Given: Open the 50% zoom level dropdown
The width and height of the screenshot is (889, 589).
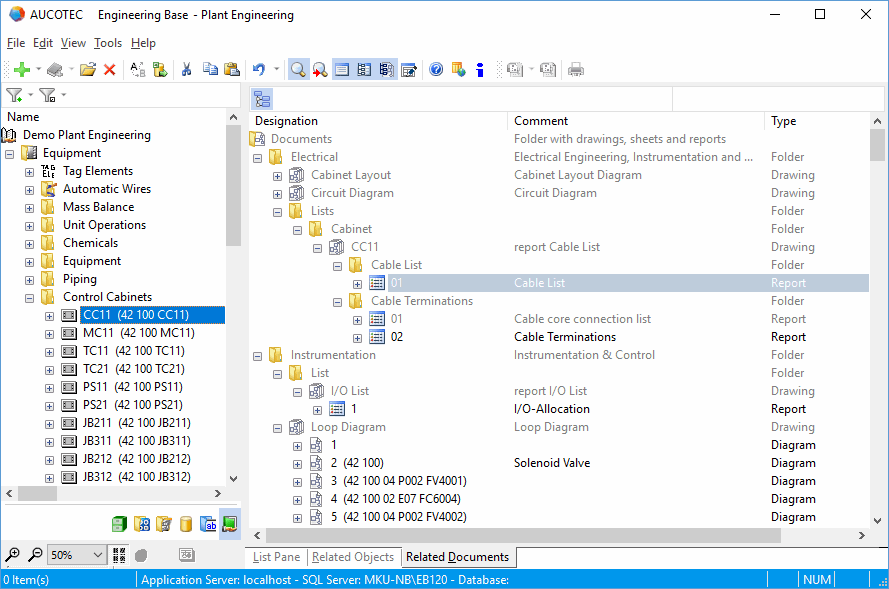Looking at the screenshot, I should [97, 555].
